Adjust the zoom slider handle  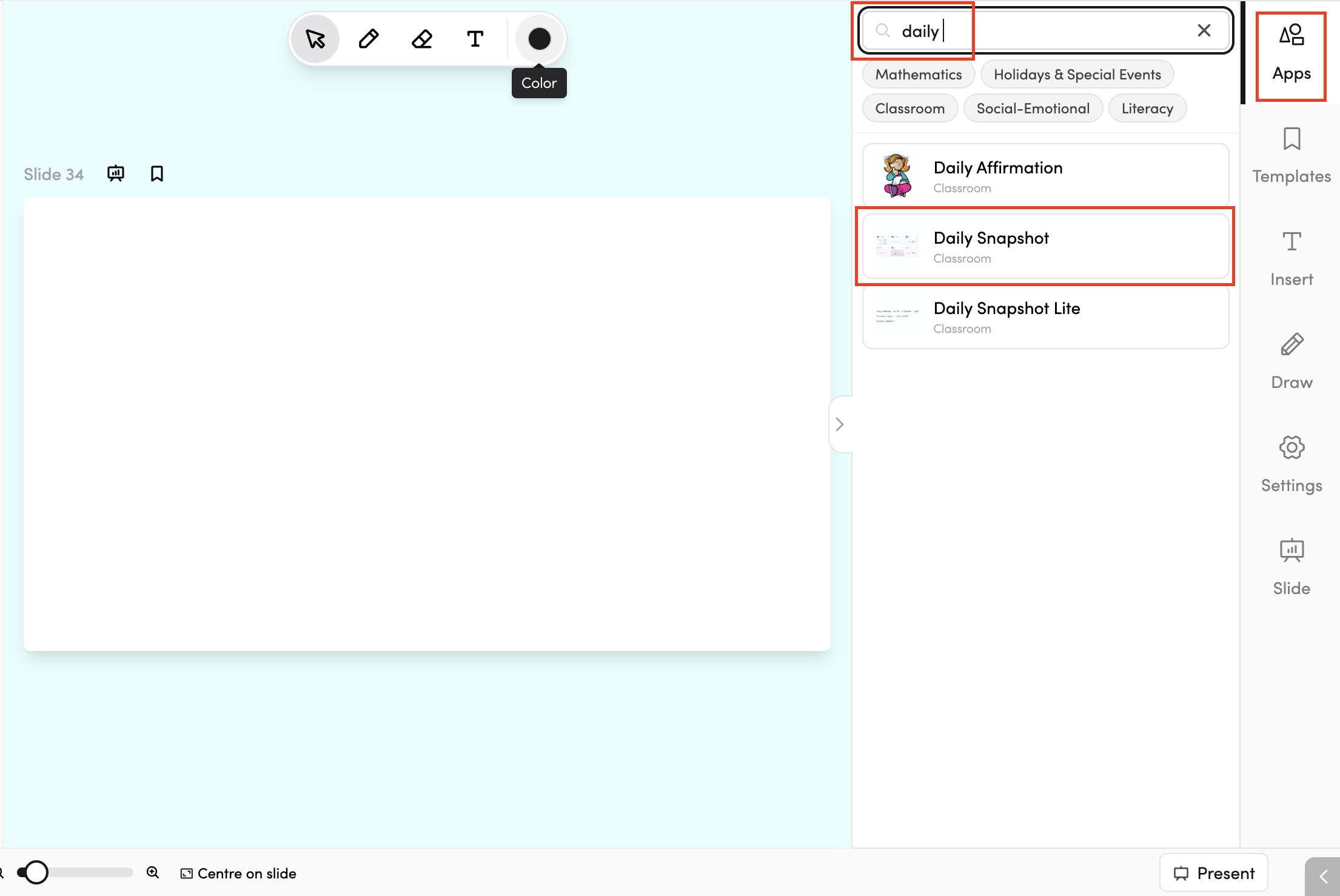coord(36,872)
